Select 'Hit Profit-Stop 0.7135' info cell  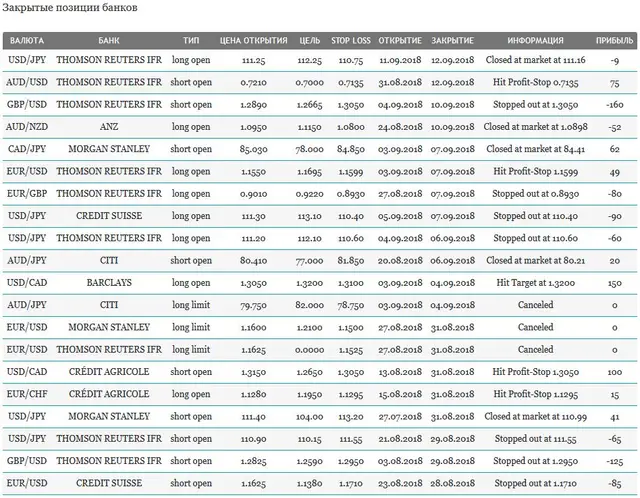(536, 82)
